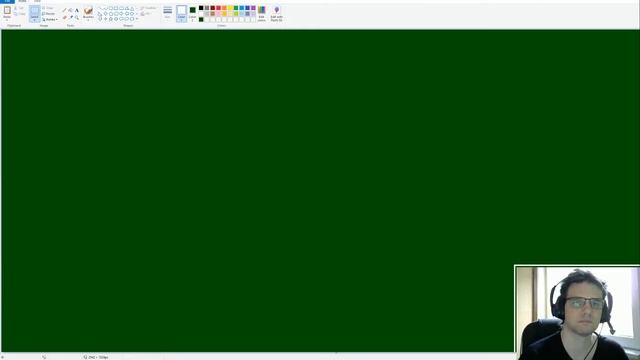640x360 pixels.
Task: Select the Magnifier tool
Action: point(77,18)
